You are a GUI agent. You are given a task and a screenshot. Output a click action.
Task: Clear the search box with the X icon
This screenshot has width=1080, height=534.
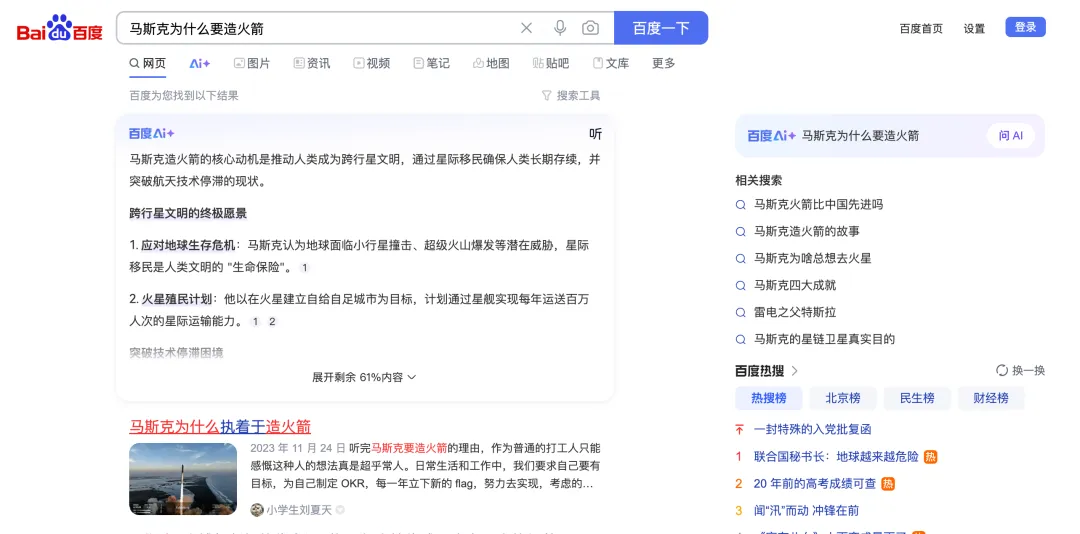[x=526, y=28]
